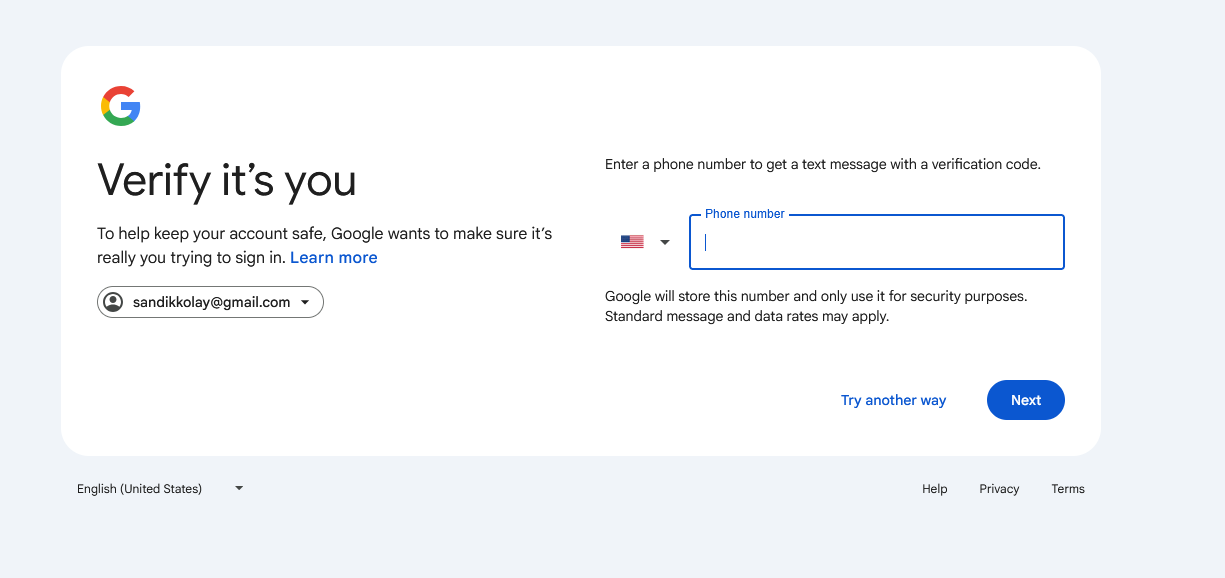This screenshot has height=578, width=1225.
Task: Click the Verify it's you heading
Action: [227, 180]
